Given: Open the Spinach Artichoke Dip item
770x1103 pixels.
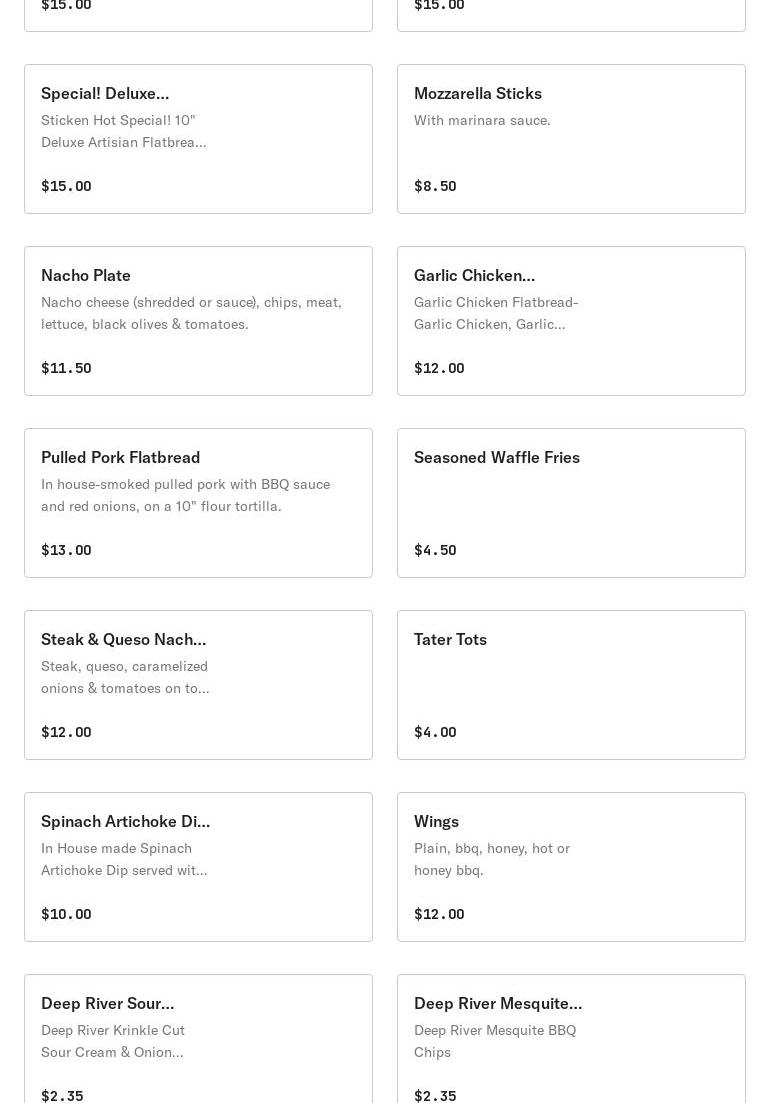Looking at the screenshot, I should (198, 867).
